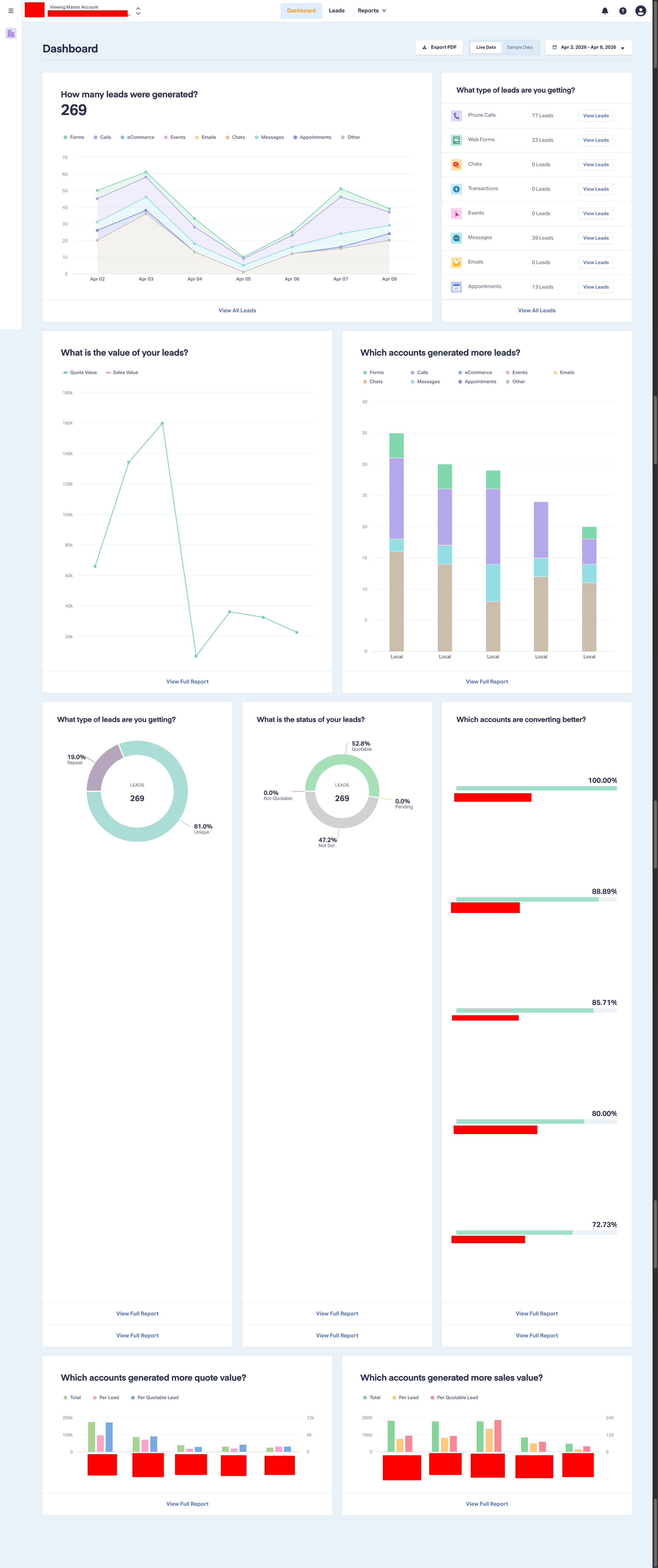The width and height of the screenshot is (658, 1568).
Task: Click the Phone Calls lead type icon
Action: [456, 116]
